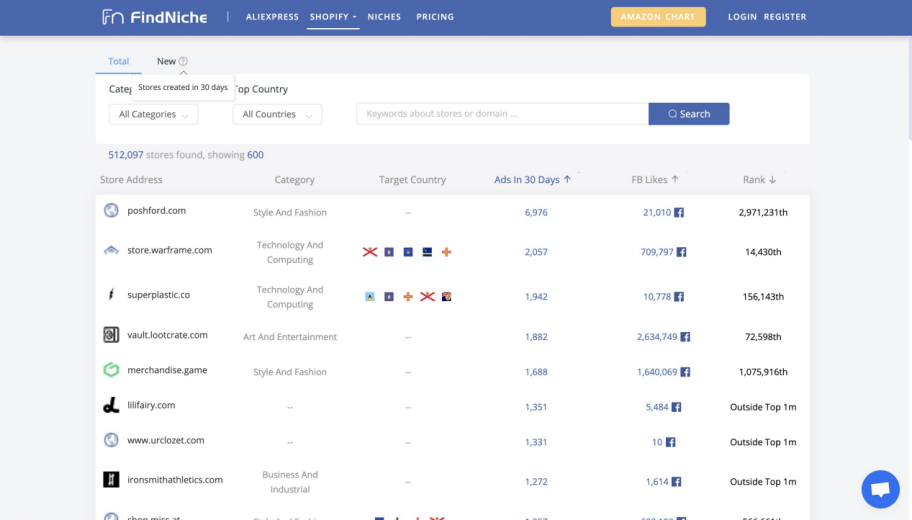912x520 pixels.
Task: Open Facebook icon for lilifairy.com
Action: pos(676,407)
